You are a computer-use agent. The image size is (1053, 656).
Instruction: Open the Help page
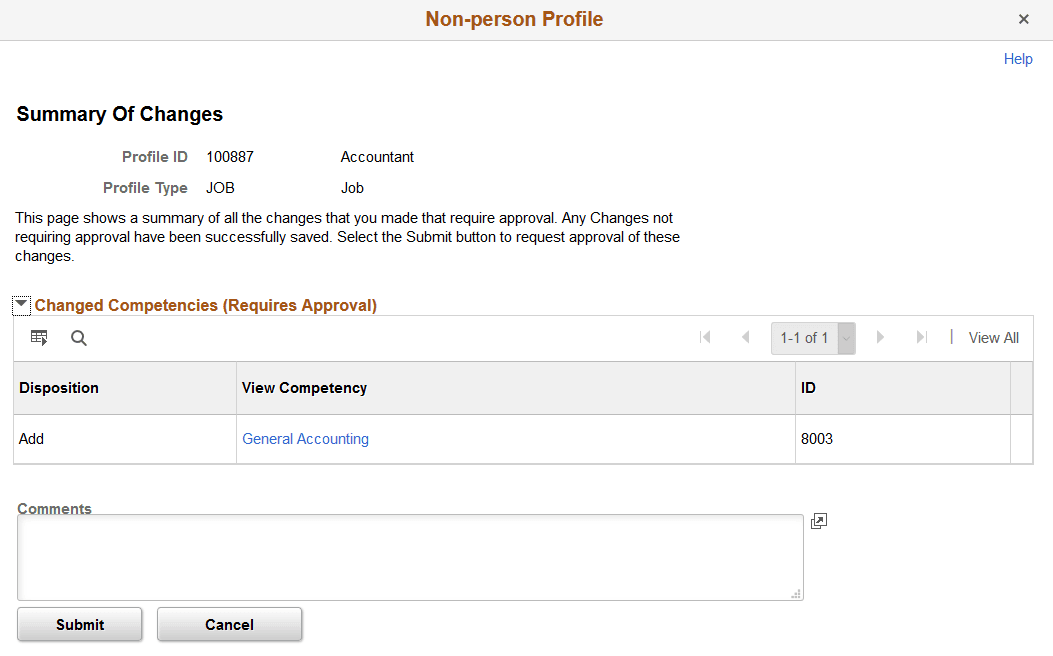(x=1018, y=58)
